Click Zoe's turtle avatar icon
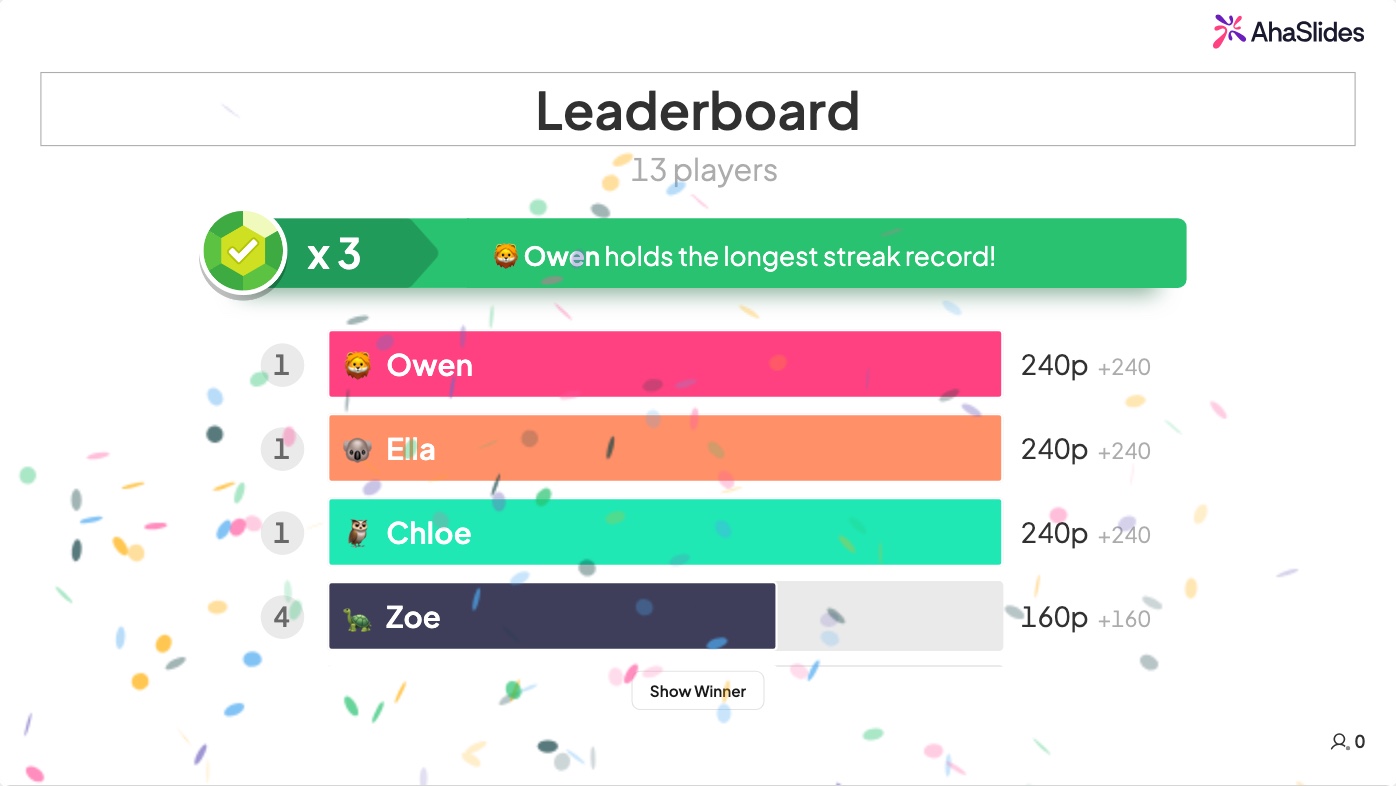1396x786 pixels. coord(358,618)
